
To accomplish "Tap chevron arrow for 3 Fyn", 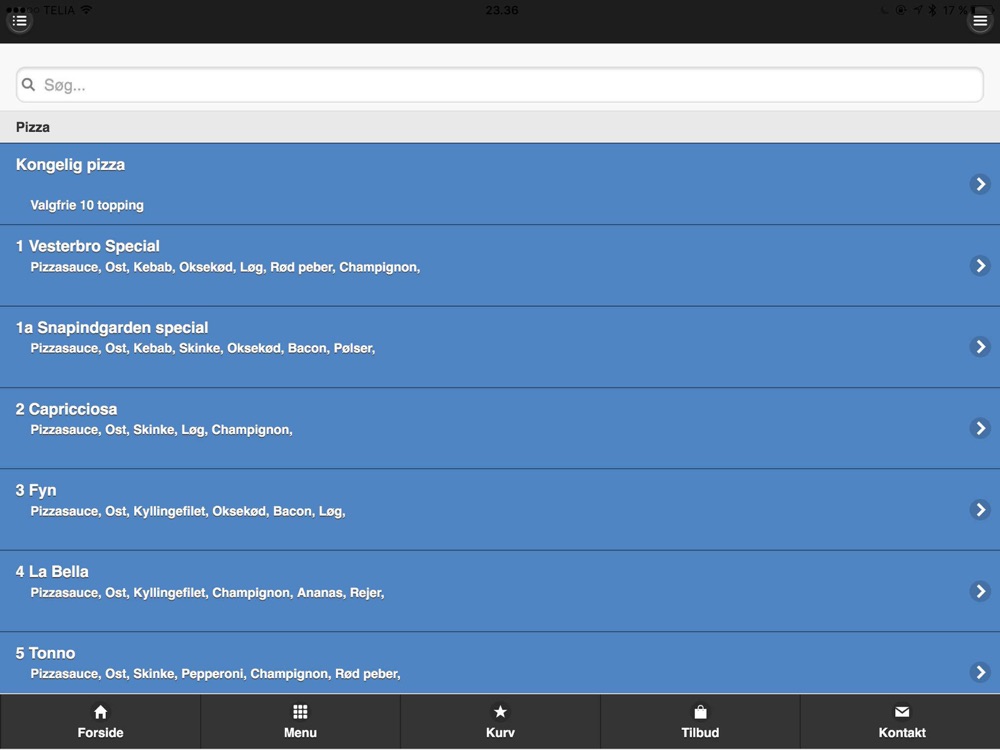I will [x=980, y=510].
